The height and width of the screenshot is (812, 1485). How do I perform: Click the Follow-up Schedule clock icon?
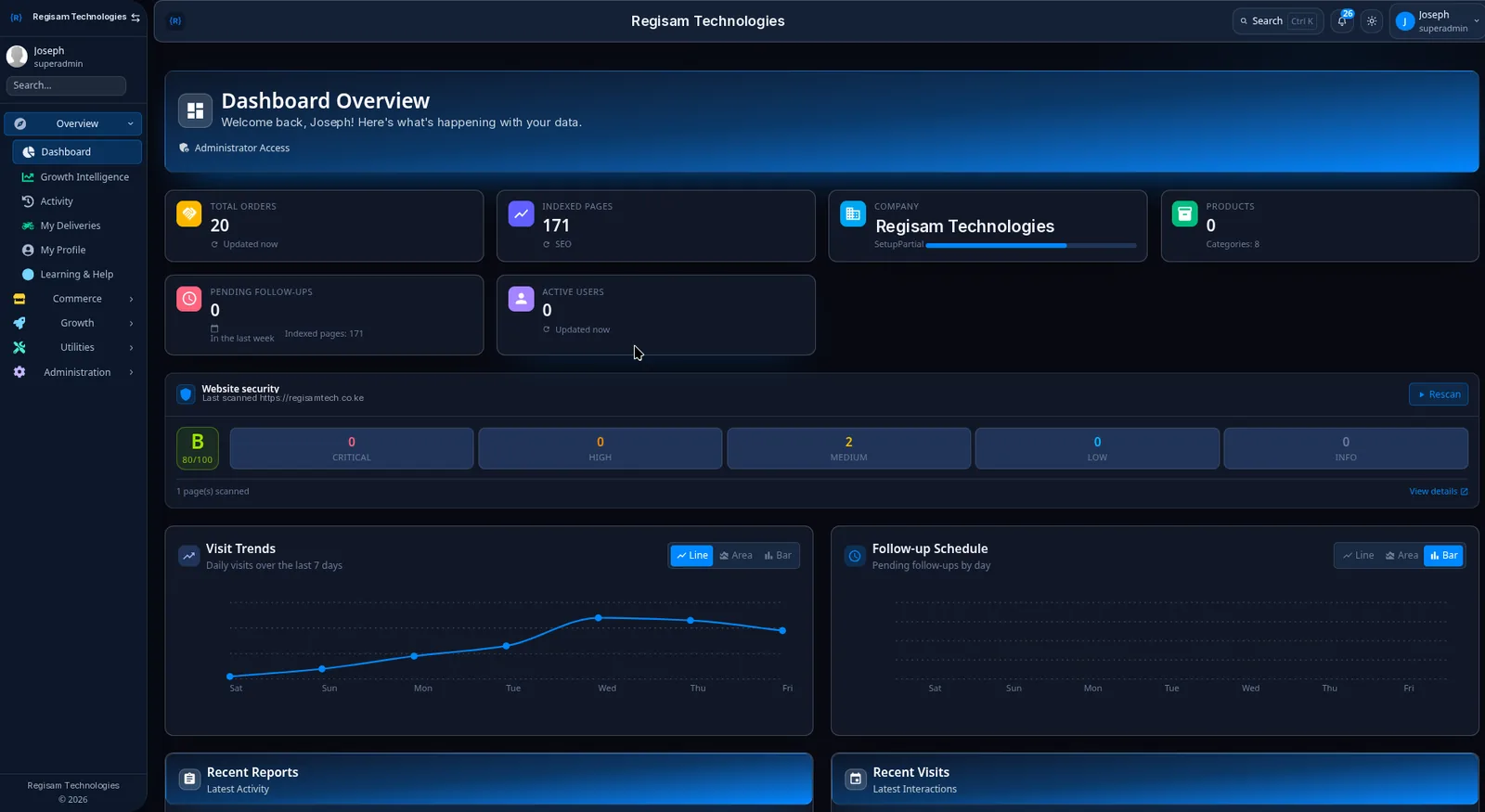pyautogui.click(x=855, y=556)
